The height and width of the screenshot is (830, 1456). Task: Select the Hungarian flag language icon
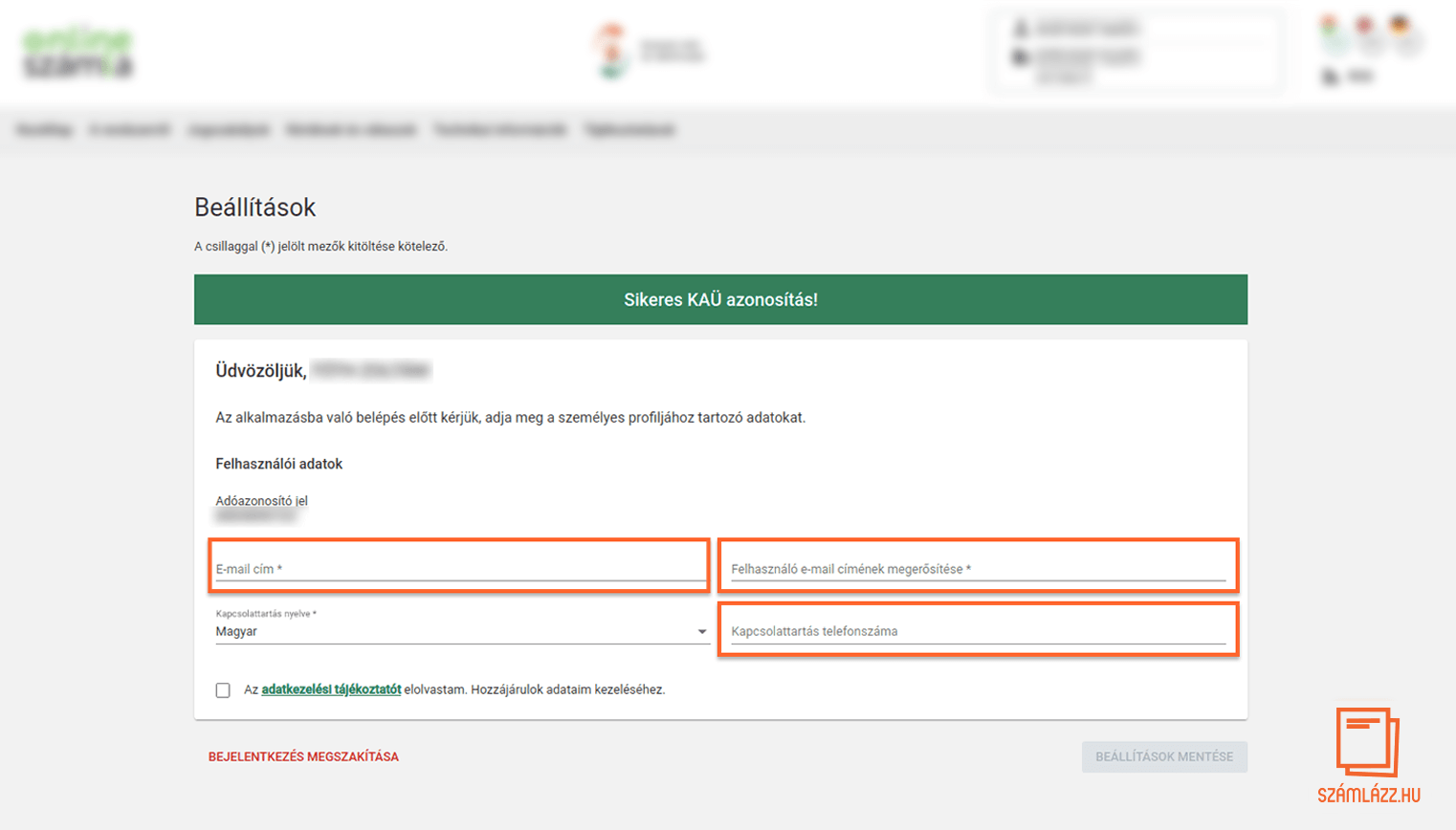coord(1331,26)
